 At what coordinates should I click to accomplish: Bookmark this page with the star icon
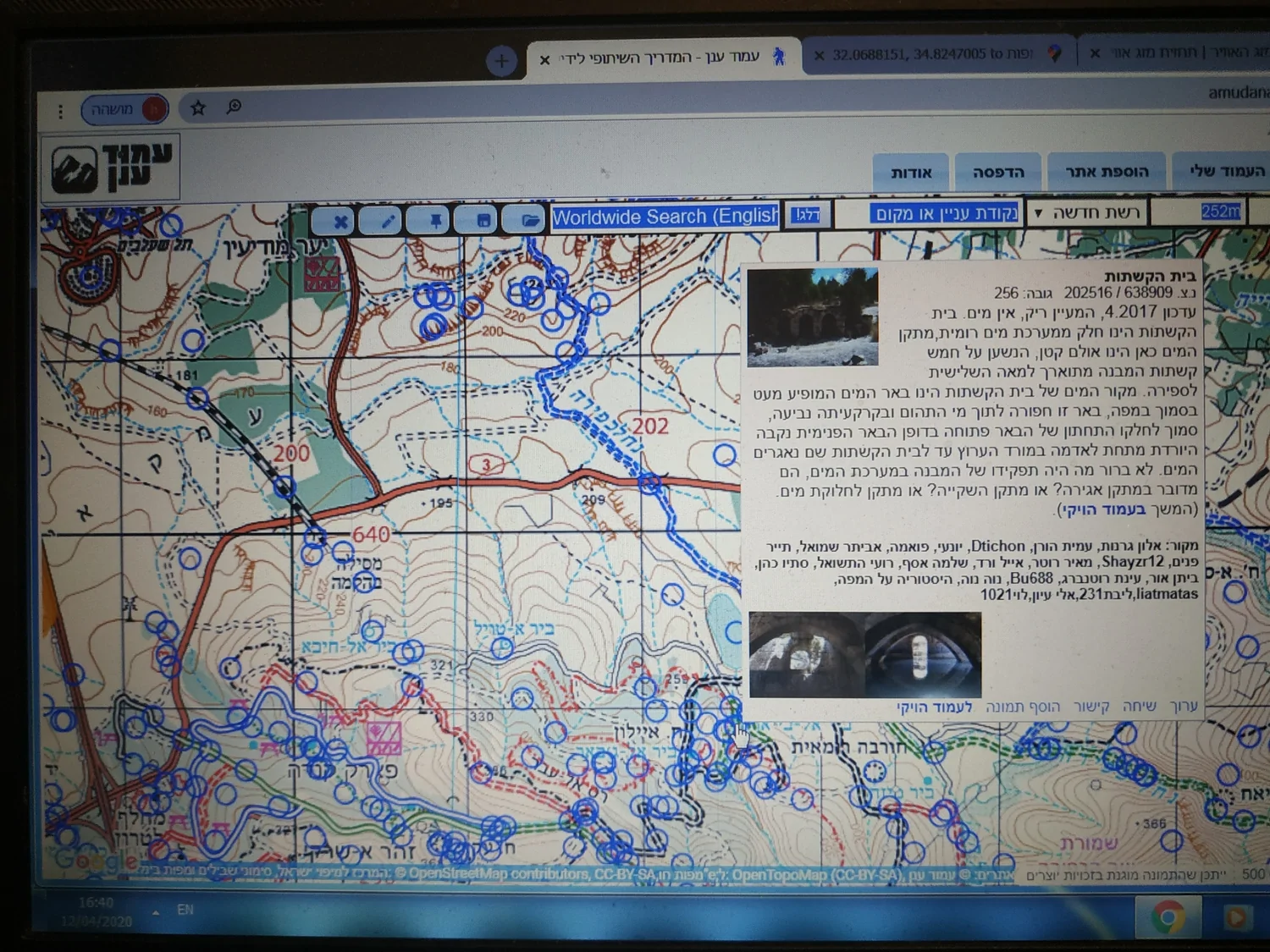[x=198, y=108]
